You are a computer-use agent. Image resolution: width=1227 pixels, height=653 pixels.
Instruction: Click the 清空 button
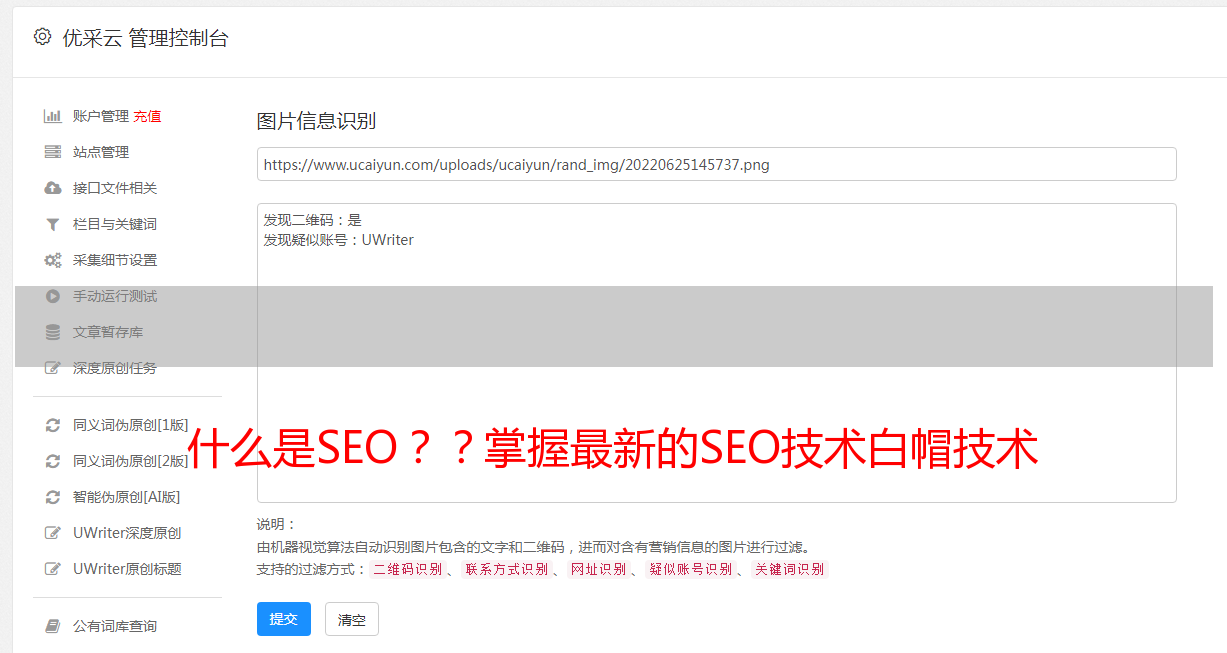(x=352, y=619)
